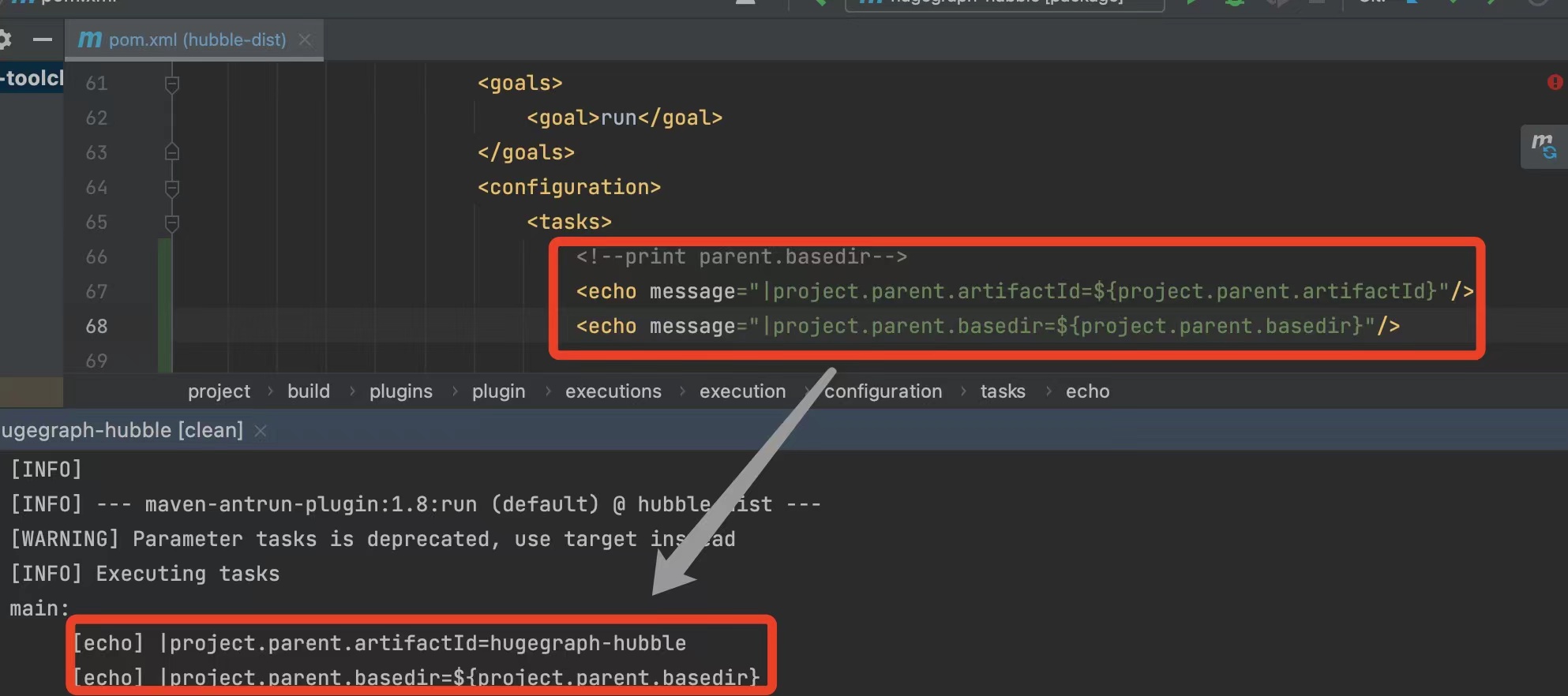Place cursor in the <configuration> tag
The width and height of the screenshot is (1568, 696).
(x=568, y=187)
